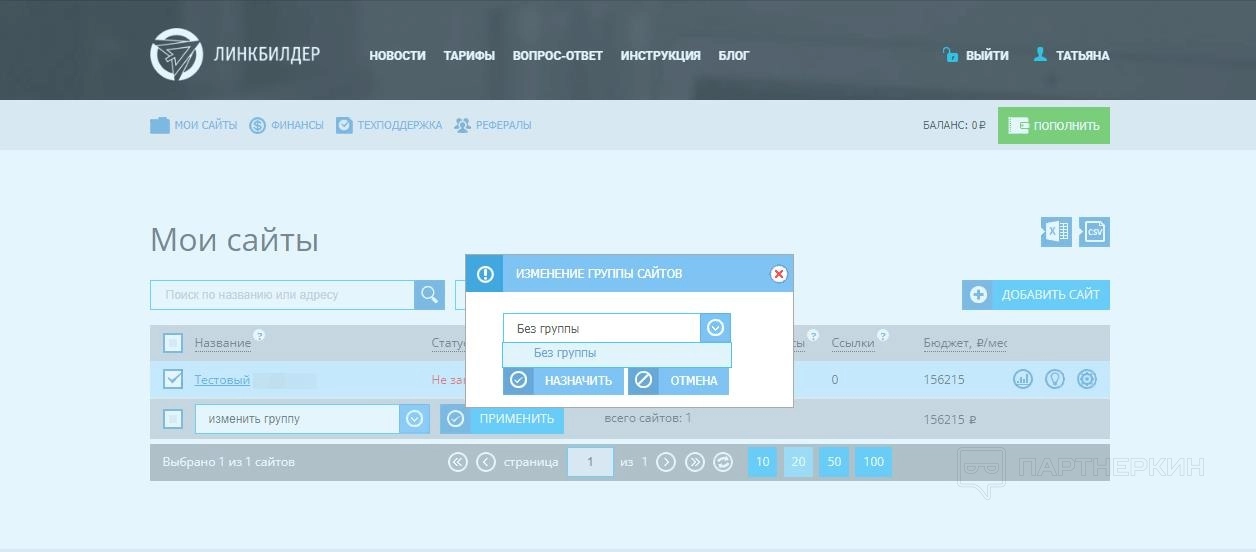Sort by Название column header
1256x552 pixels.
pyautogui.click(x=222, y=343)
